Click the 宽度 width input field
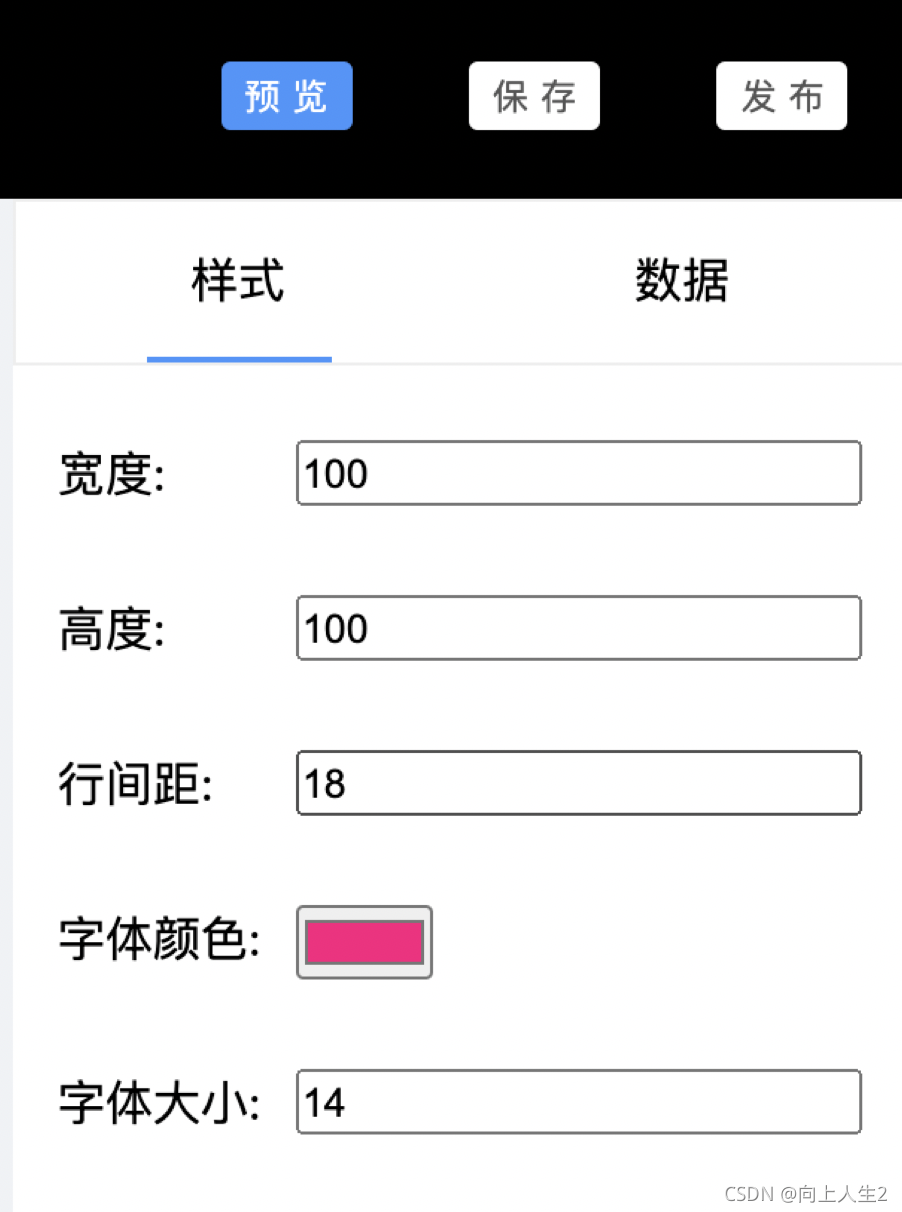The height and width of the screenshot is (1212, 902). click(x=578, y=472)
